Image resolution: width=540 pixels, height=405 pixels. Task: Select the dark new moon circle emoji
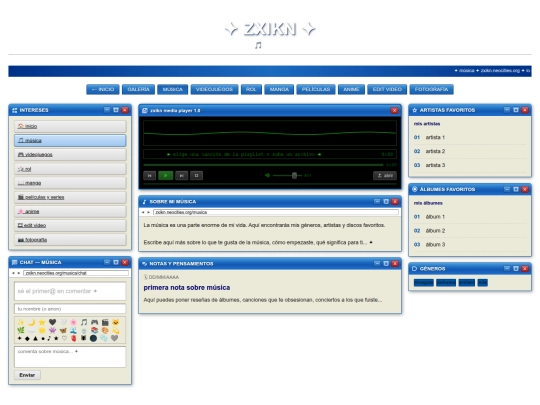click(93, 339)
